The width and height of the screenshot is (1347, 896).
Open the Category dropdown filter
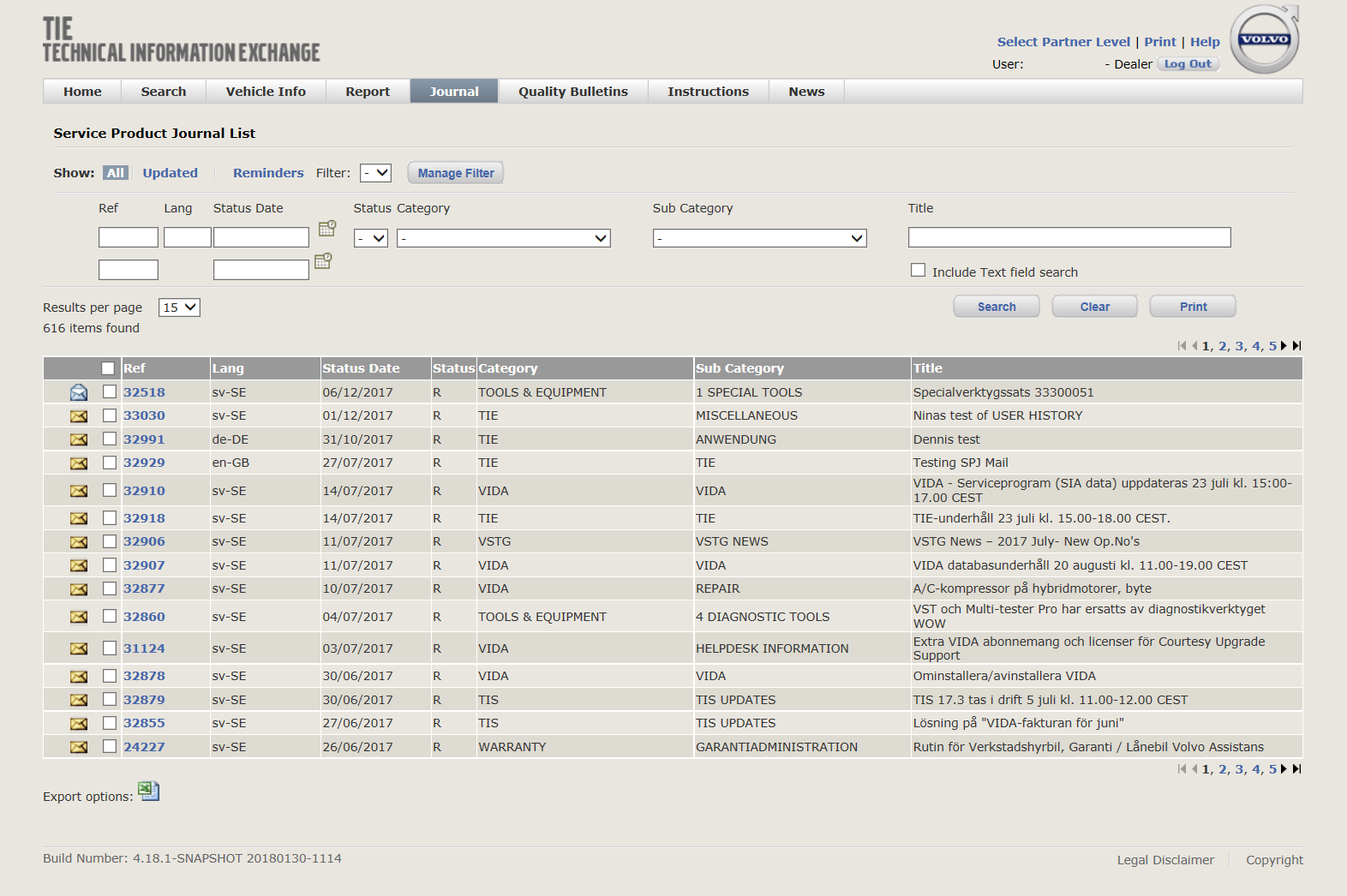(504, 238)
